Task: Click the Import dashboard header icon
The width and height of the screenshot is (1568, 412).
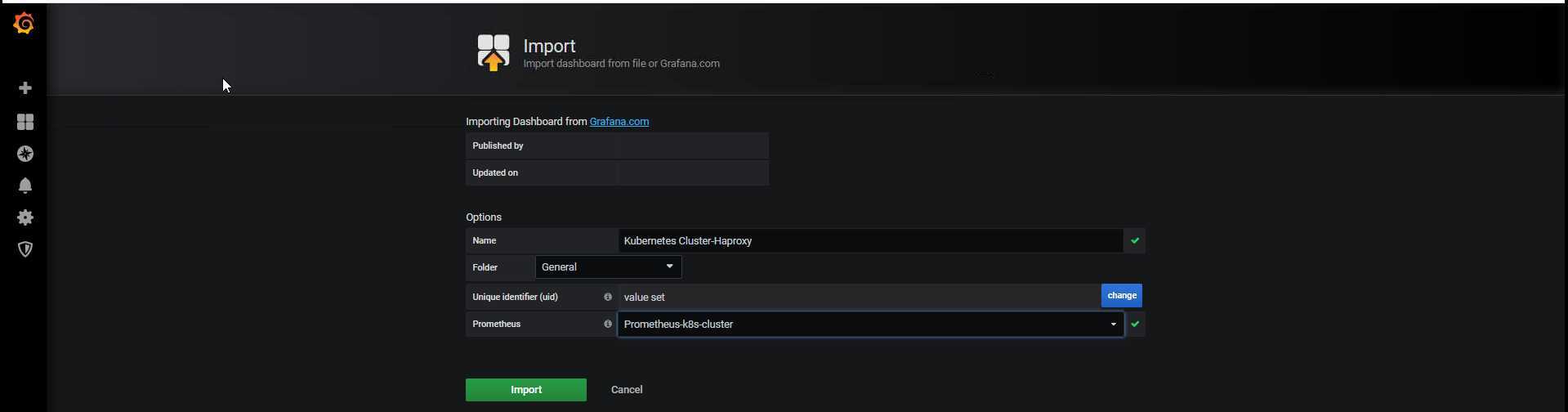Action: (494, 52)
